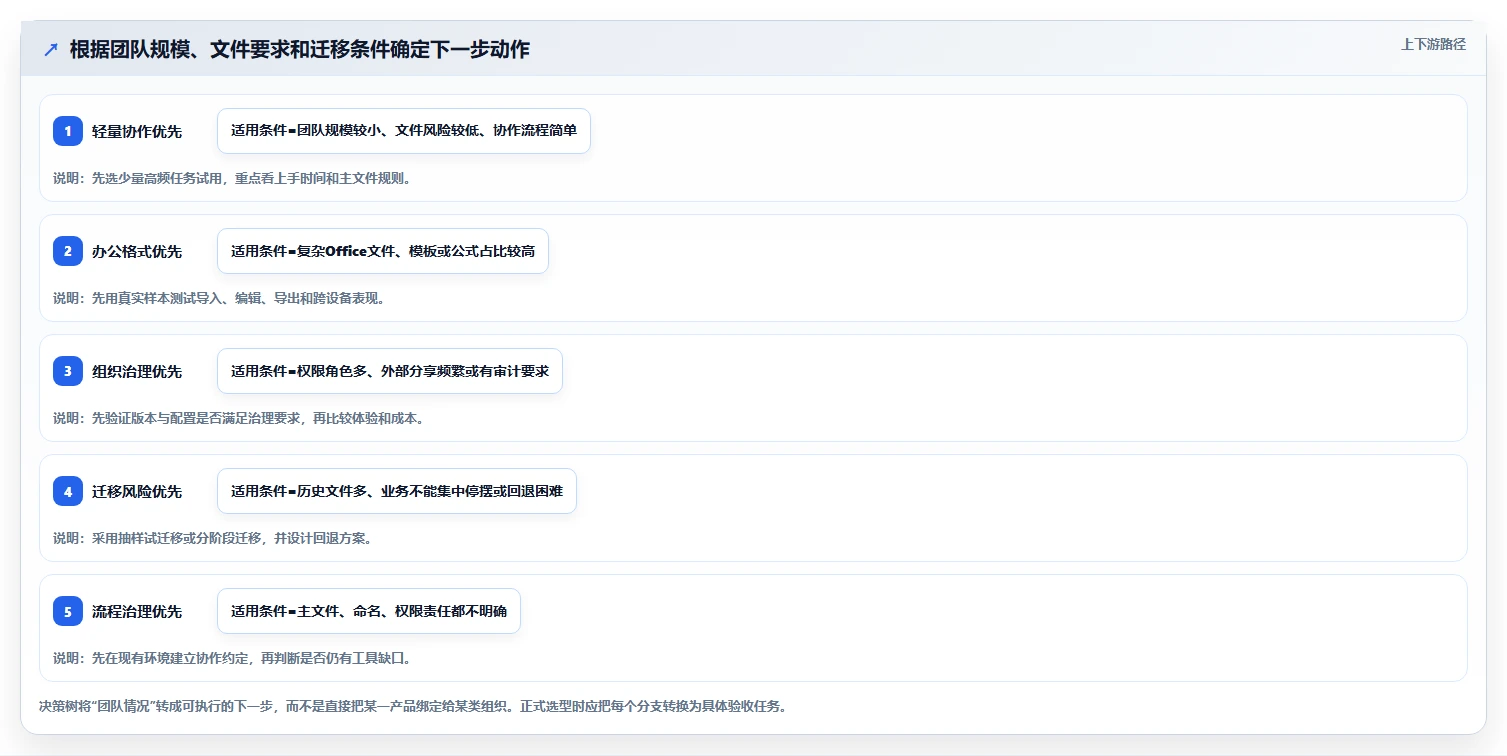Click the 历史文件多、业务不能集中停摆 condition box
Screen dimensions: 1507x756
[397, 491]
